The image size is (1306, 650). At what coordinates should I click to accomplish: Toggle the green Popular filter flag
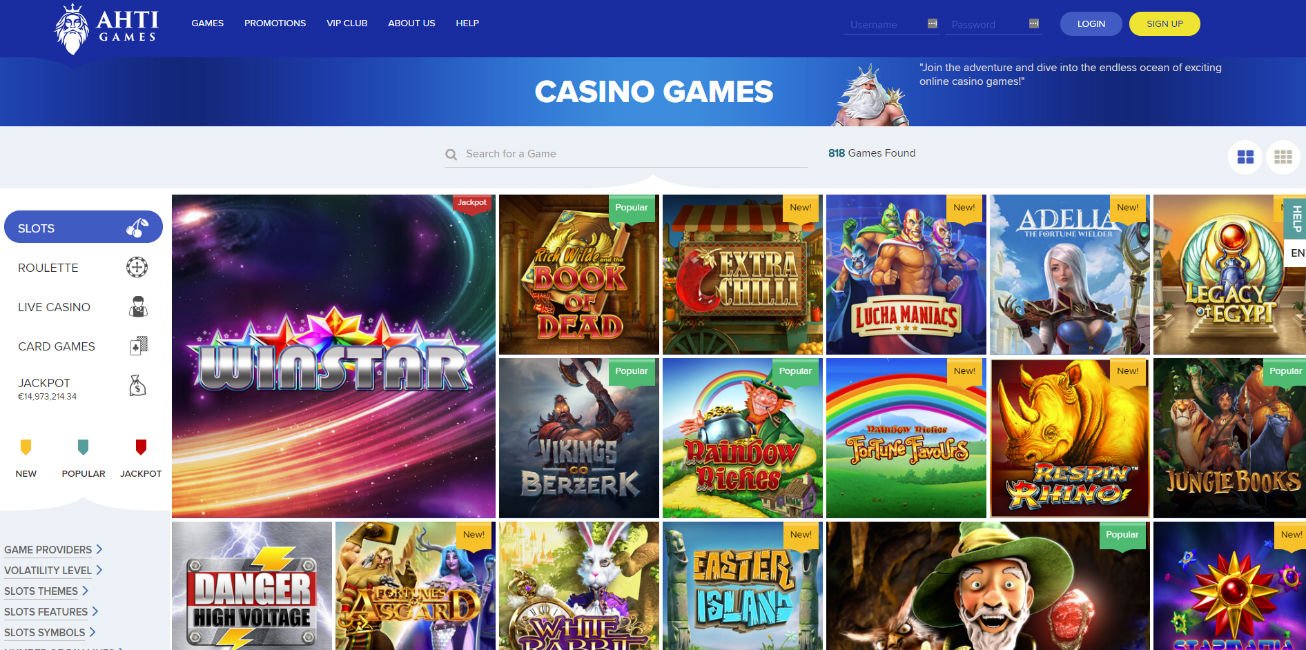tap(83, 447)
